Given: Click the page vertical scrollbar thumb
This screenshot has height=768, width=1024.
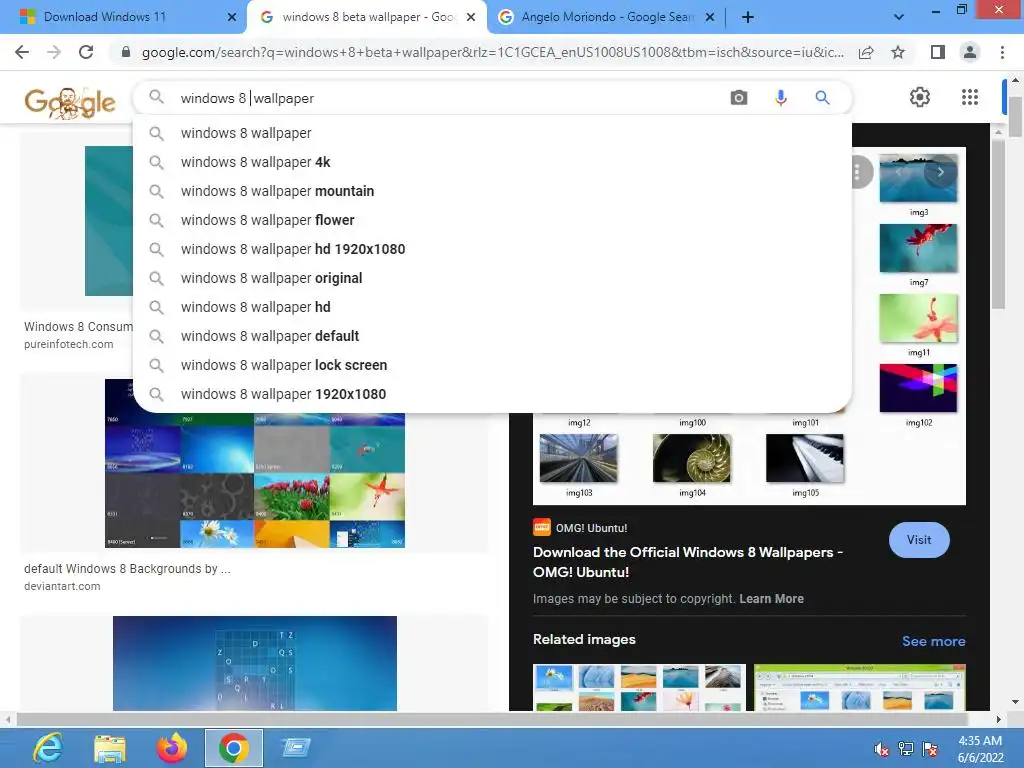Looking at the screenshot, I should pos(1014,116).
